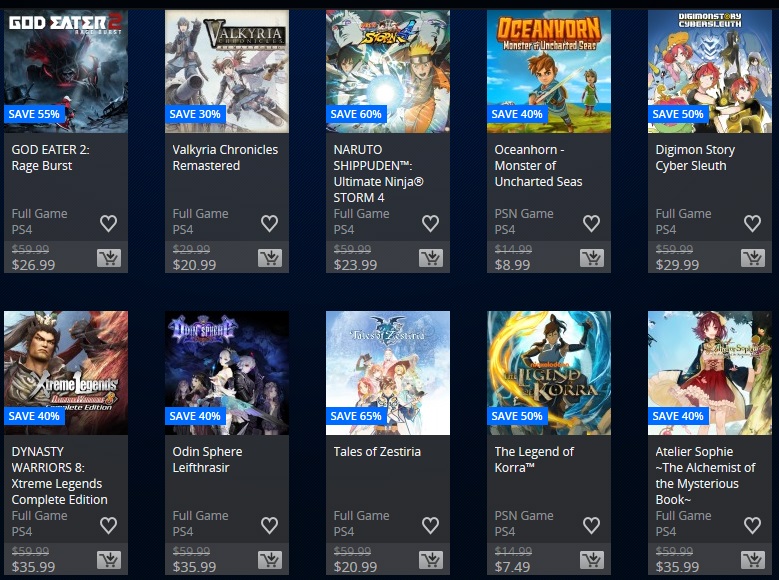
Task: Click The Legend of Korra cover thumbnail
Action: point(548,373)
